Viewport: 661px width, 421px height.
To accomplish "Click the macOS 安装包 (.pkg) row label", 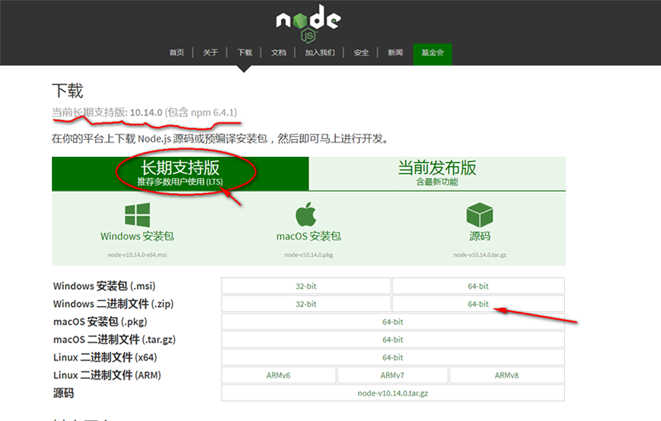I will pyautogui.click(x=100, y=322).
